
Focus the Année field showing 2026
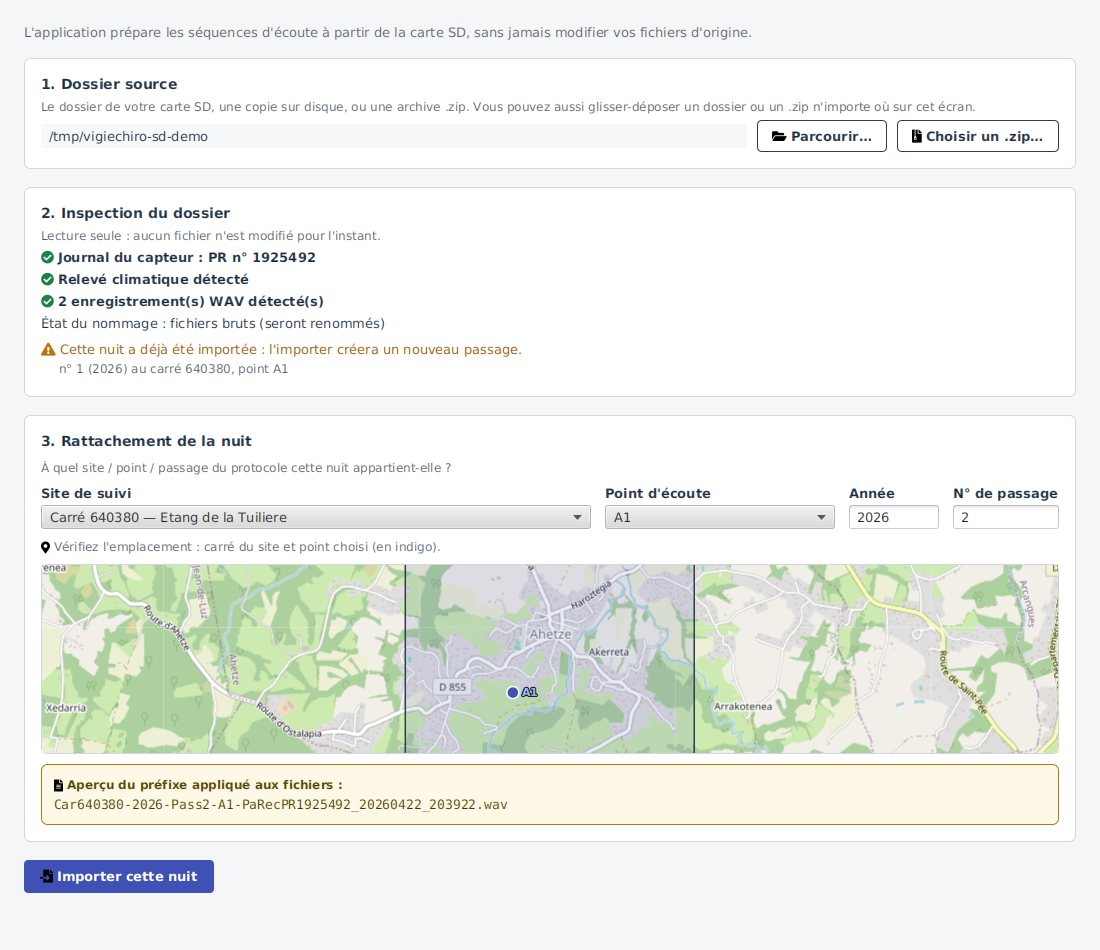click(894, 517)
